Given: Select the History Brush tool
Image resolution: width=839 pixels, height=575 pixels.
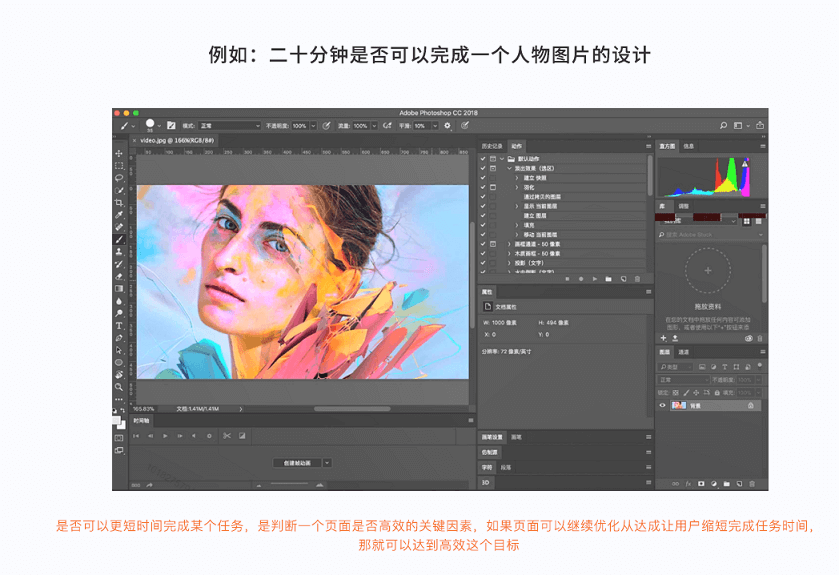Looking at the screenshot, I should click(119, 264).
